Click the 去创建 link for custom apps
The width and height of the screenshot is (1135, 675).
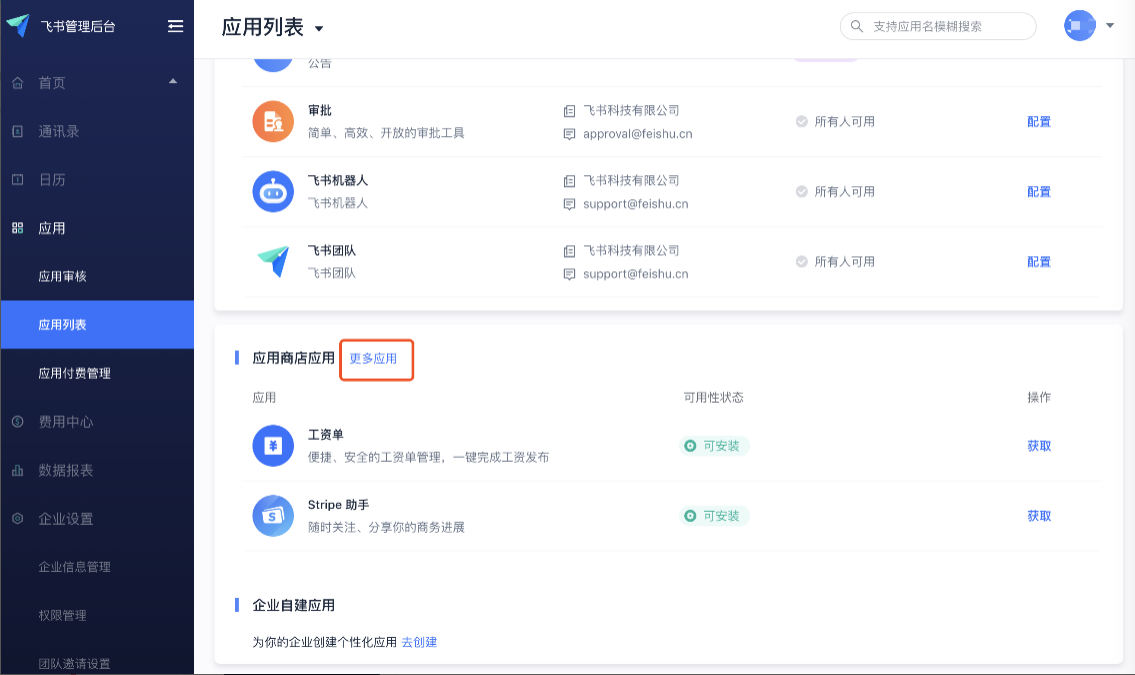pyautogui.click(x=419, y=642)
